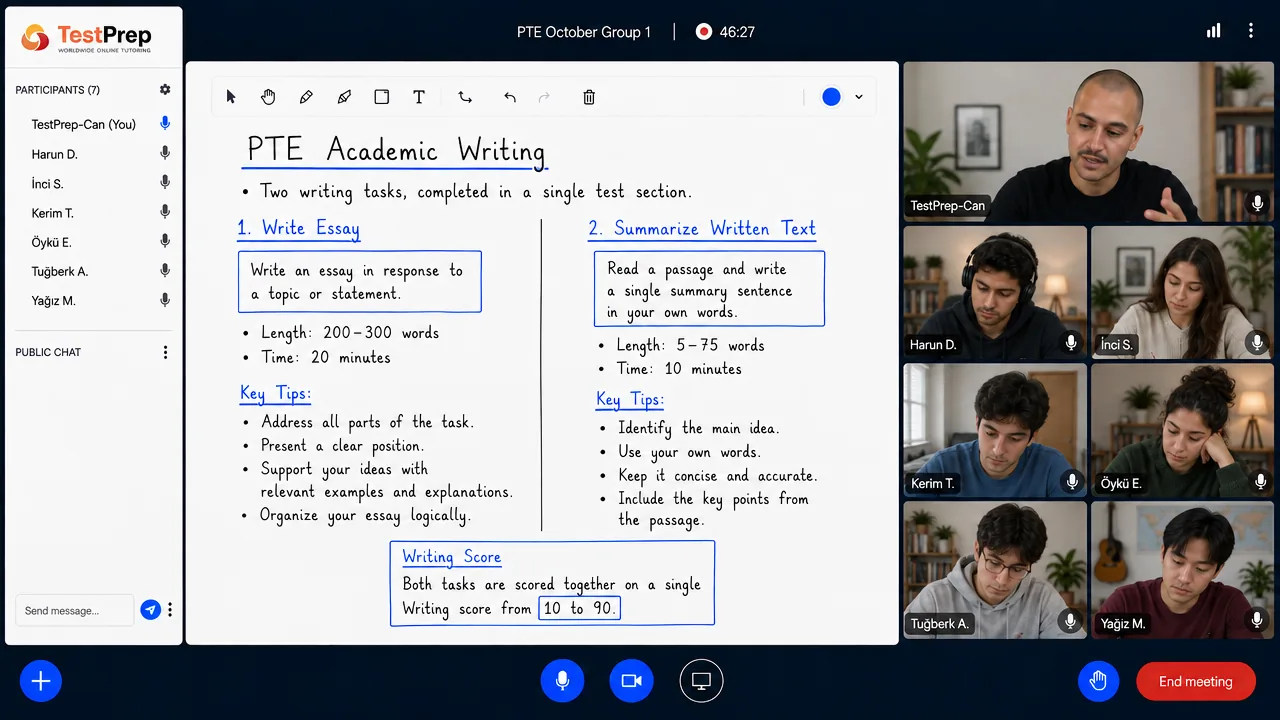Screen dimensions: 1280x720
Task: Expand the color picker dropdown arrow
Action: point(858,97)
